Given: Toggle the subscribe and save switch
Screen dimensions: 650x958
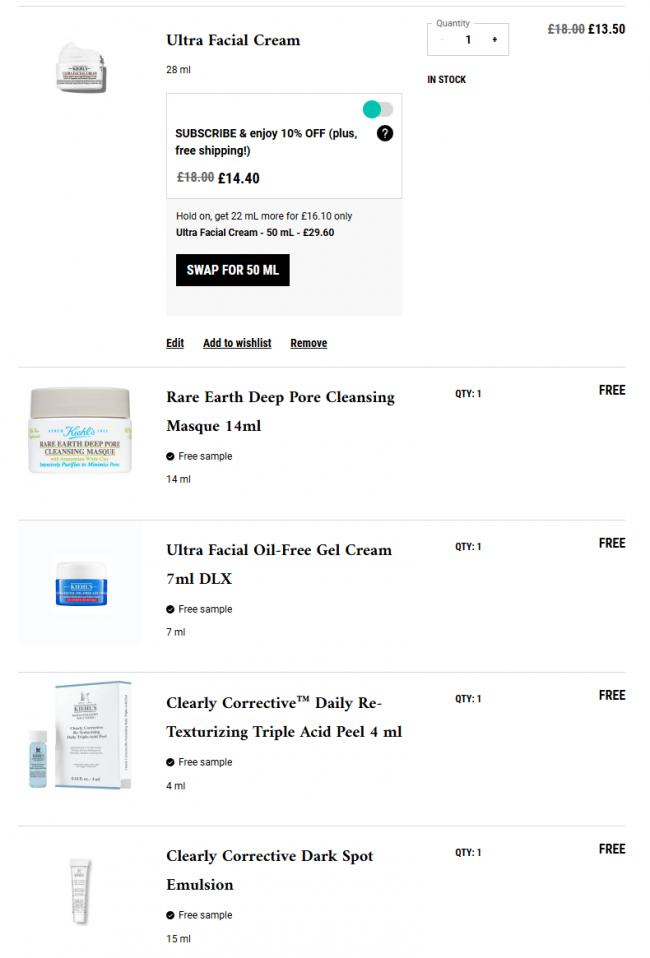Looking at the screenshot, I should [378, 109].
